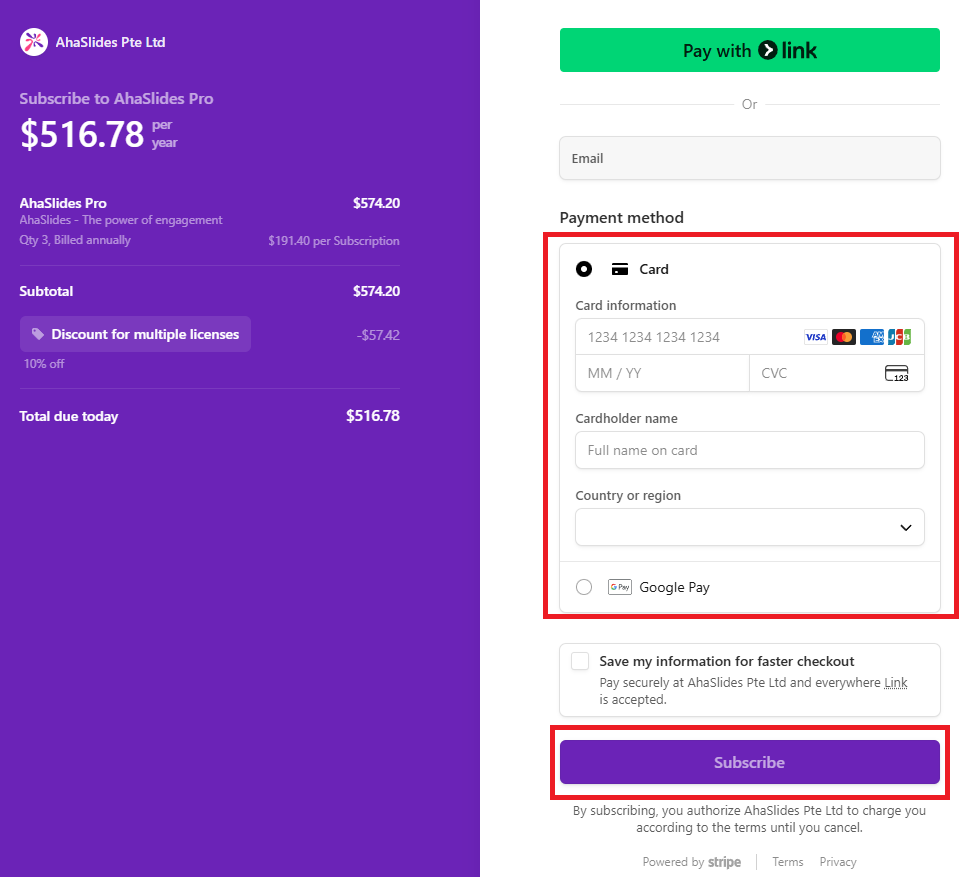Click the Qty 3, Billed annually text
The image size is (967, 877).
tap(75, 240)
